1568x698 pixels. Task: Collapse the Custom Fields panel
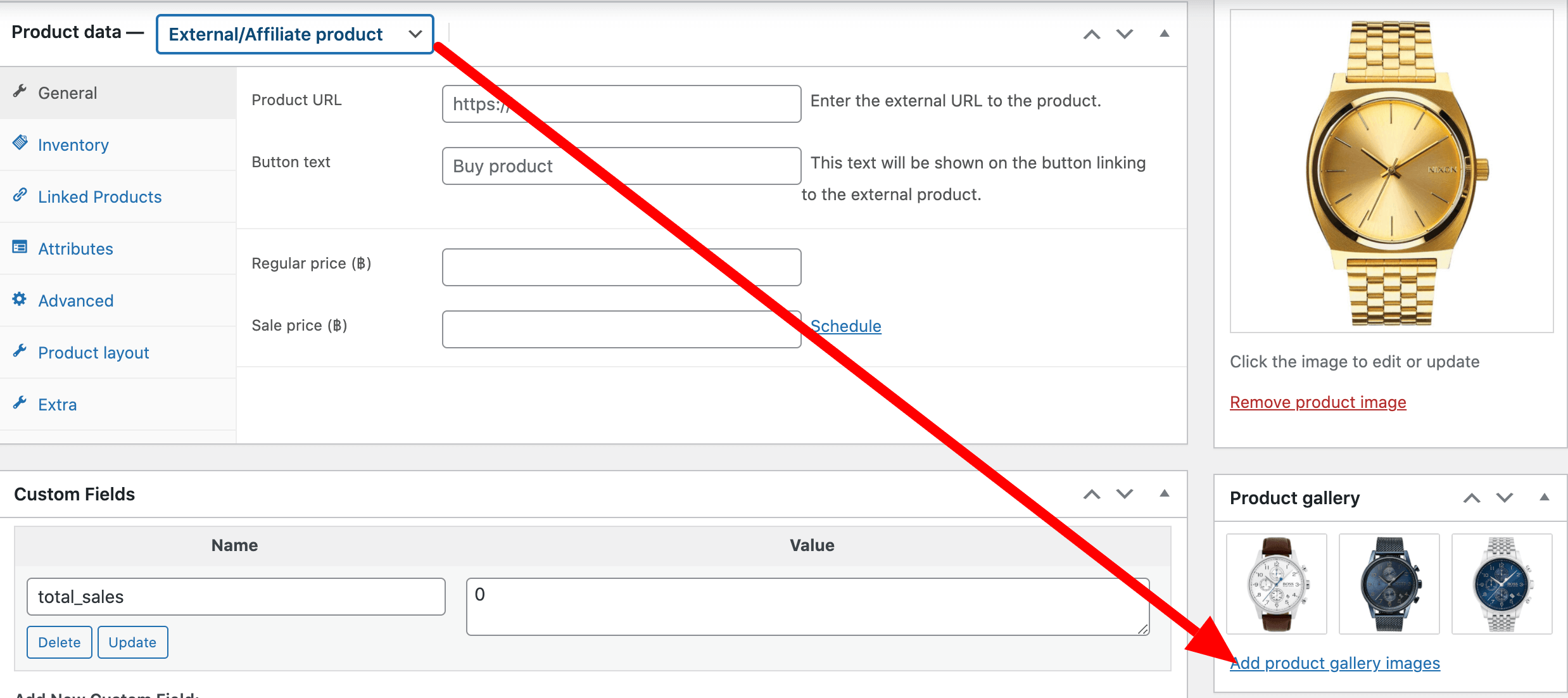click(1164, 494)
